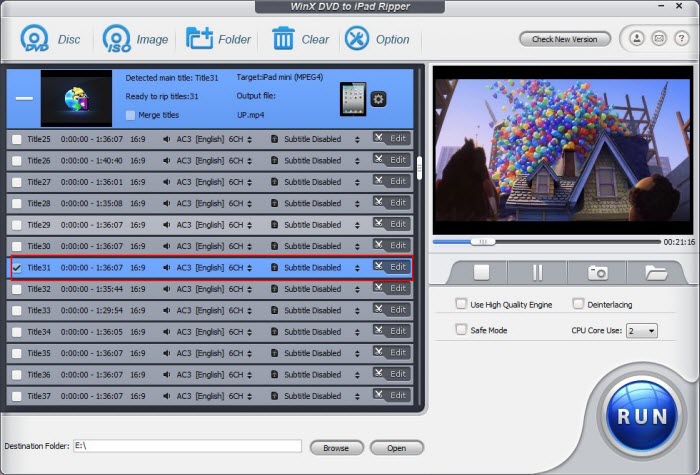Enable Use High Quality Engine
The width and height of the screenshot is (700, 475).
(x=461, y=304)
